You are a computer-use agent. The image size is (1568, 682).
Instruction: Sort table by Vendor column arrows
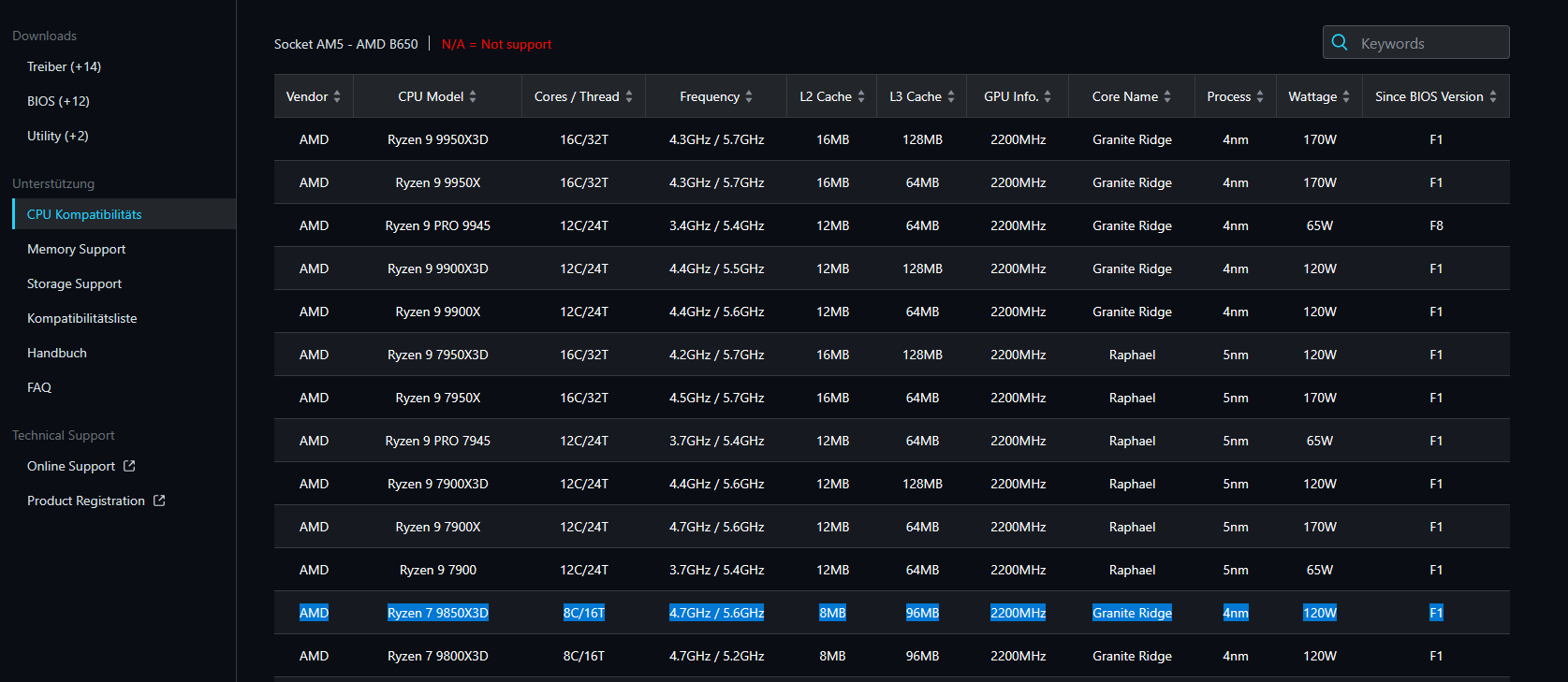click(337, 96)
